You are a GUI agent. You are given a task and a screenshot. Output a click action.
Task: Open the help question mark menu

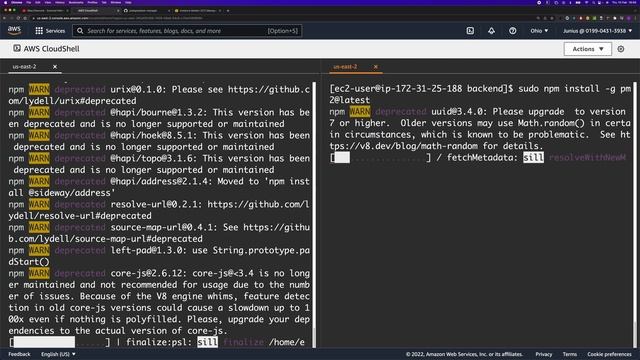513,31
